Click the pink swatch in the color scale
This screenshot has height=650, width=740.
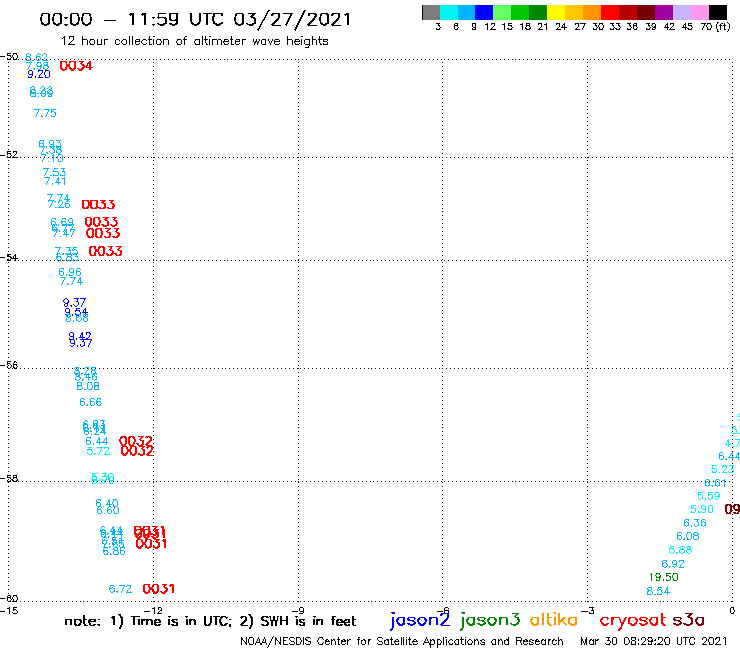coord(700,12)
